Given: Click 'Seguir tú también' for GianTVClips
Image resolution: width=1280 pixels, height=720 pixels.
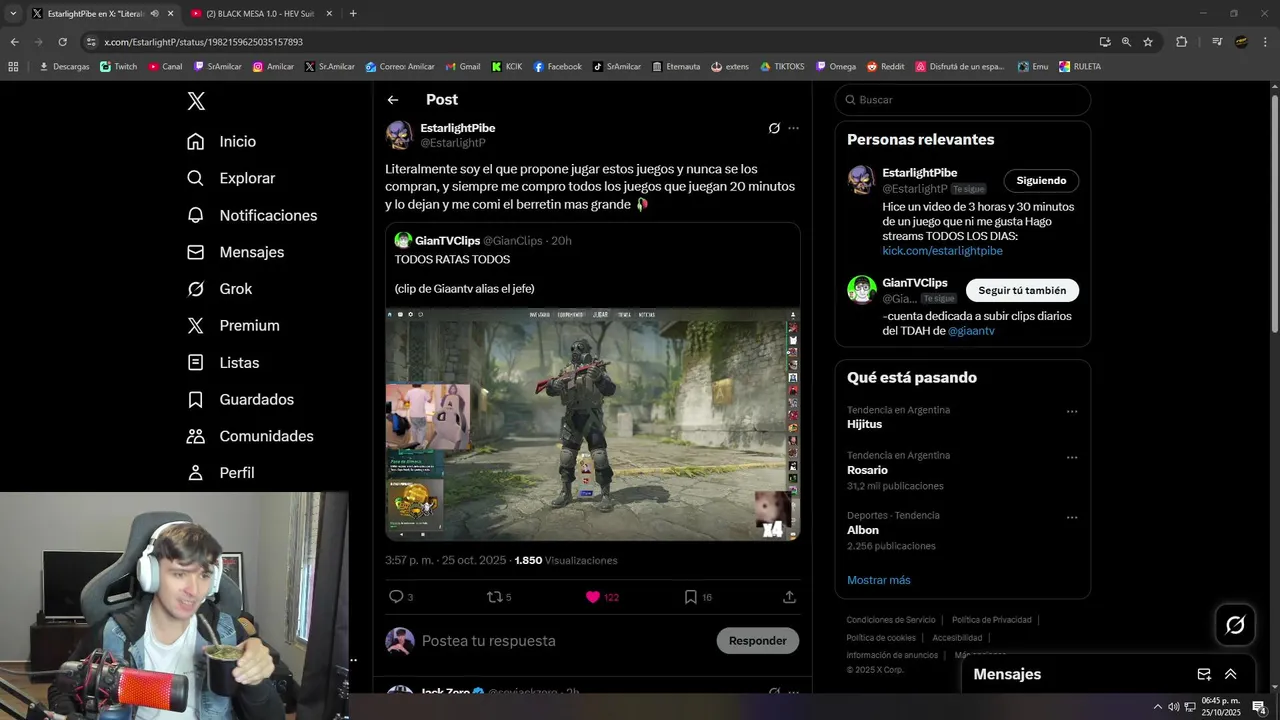Looking at the screenshot, I should pyautogui.click(x=1022, y=291).
